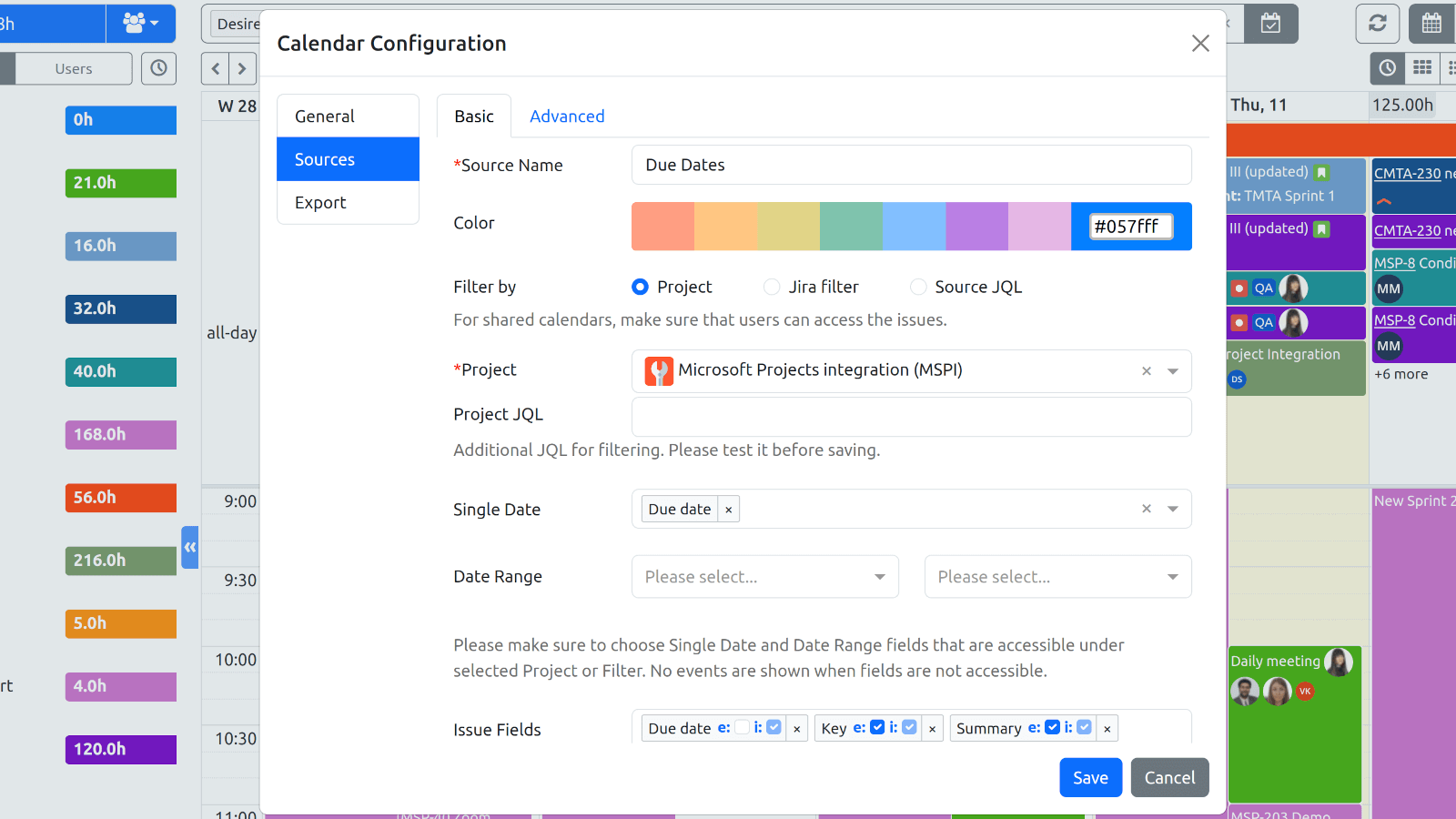Screen dimensions: 1456x819
Task: Expand the Project dropdown
Action: [1173, 371]
